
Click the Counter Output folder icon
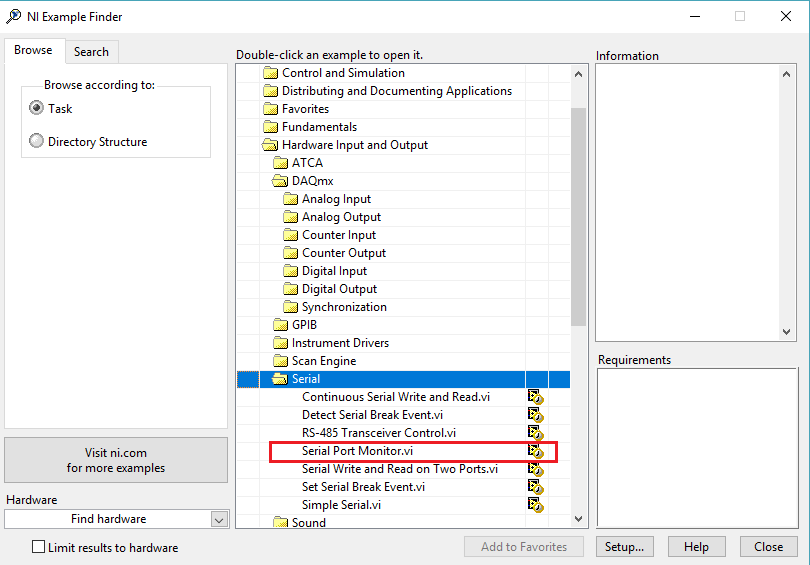click(291, 253)
